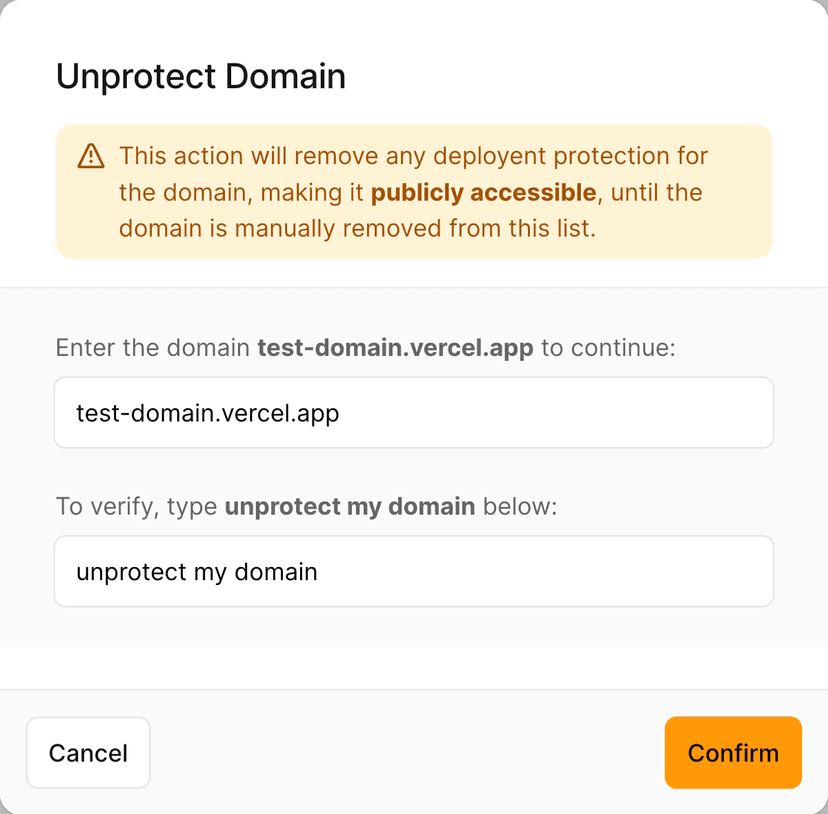Viewport: 828px width, 814px height.
Task: Select the typed text unprotect my domain
Action: [197, 571]
